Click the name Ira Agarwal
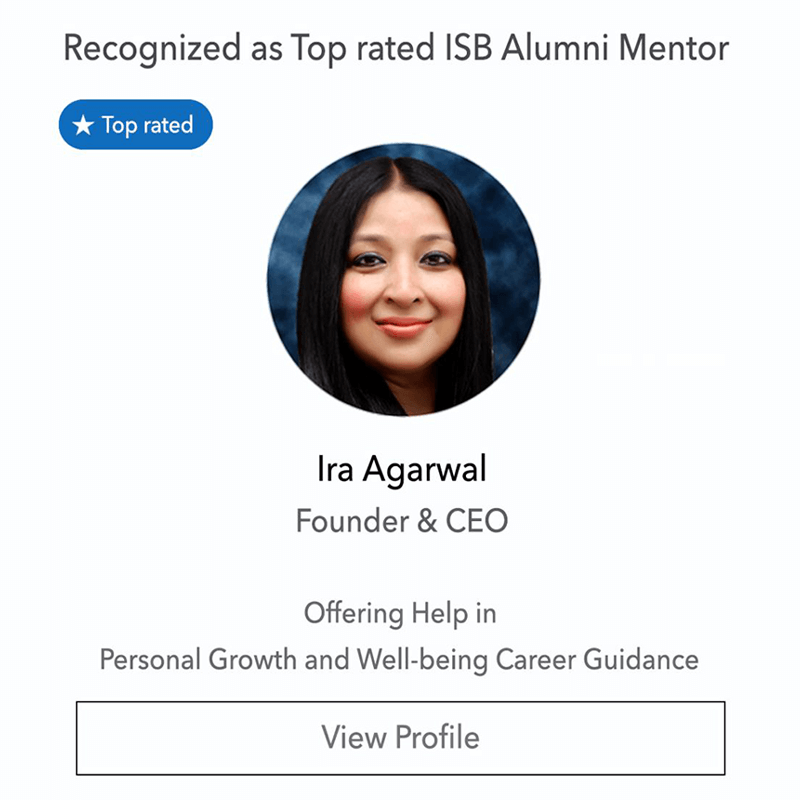 401,469
